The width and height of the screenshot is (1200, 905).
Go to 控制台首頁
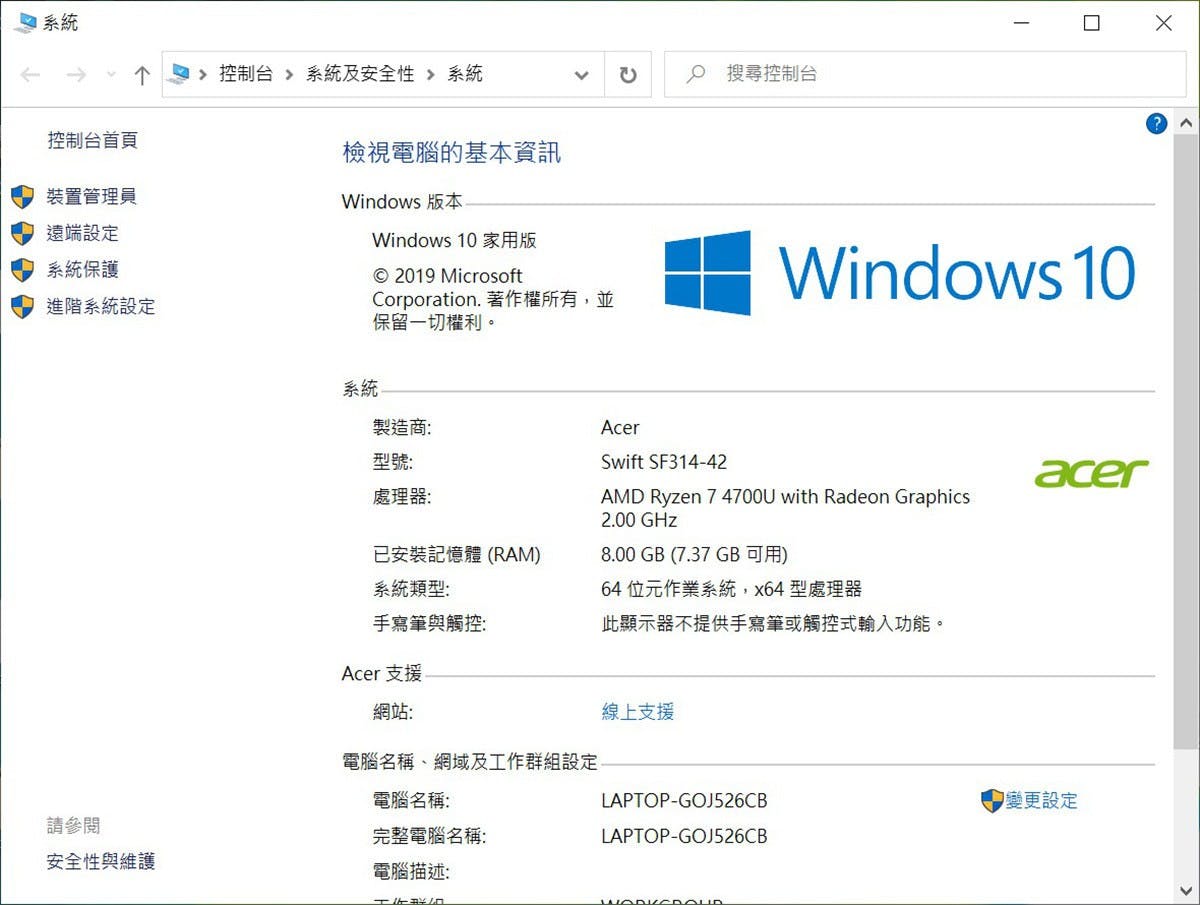click(92, 140)
